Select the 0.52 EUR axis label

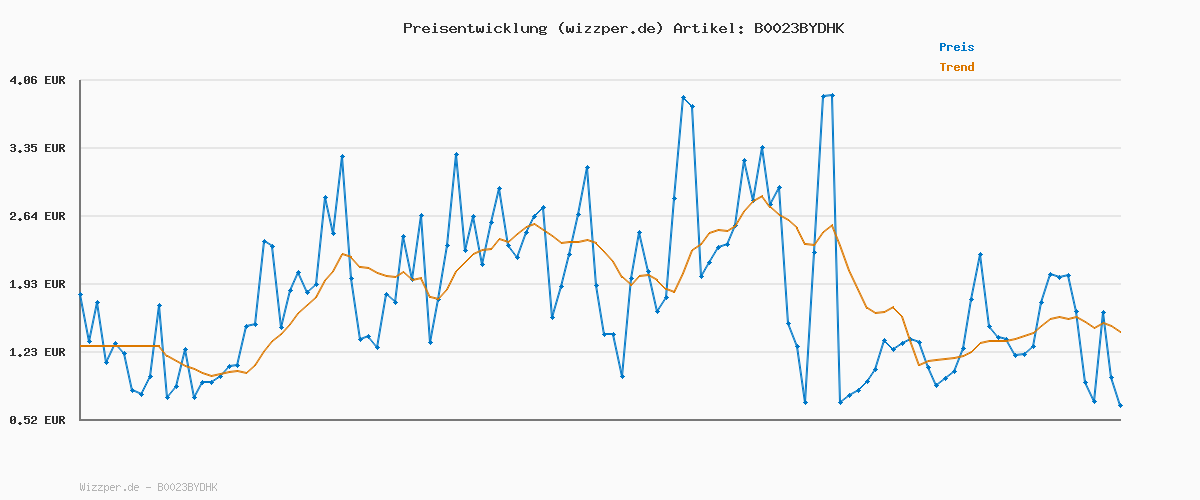(37, 420)
